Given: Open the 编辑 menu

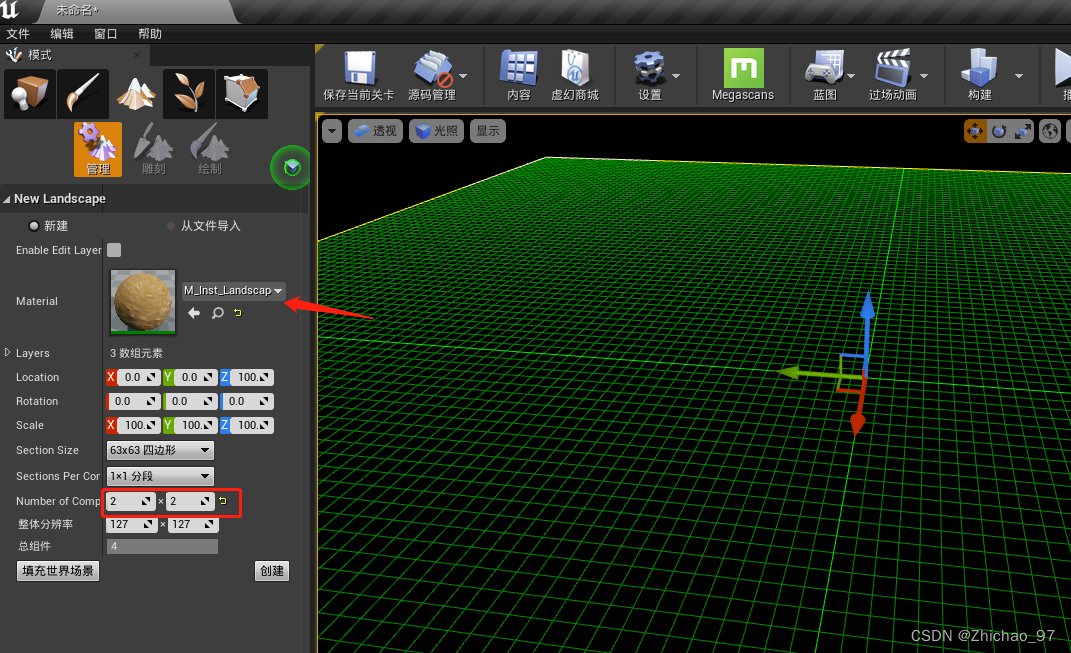Looking at the screenshot, I should 61,33.
